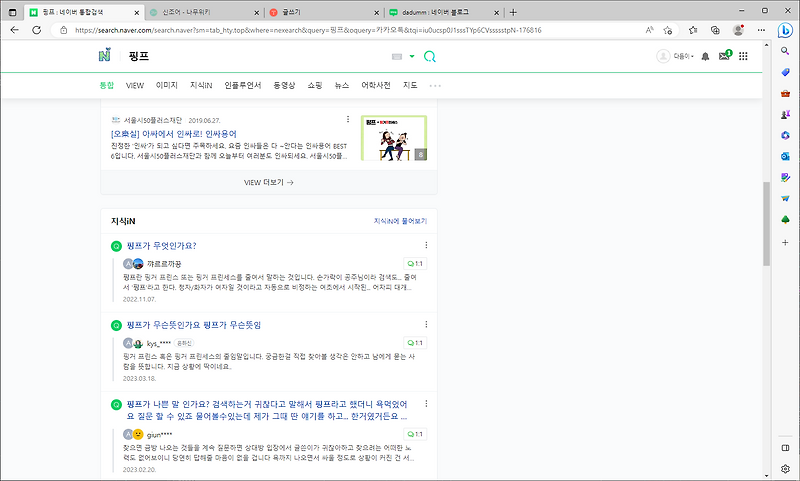This screenshot has width=800, height=481.
Task: Open sidebar games chess icon
Action: (785, 114)
